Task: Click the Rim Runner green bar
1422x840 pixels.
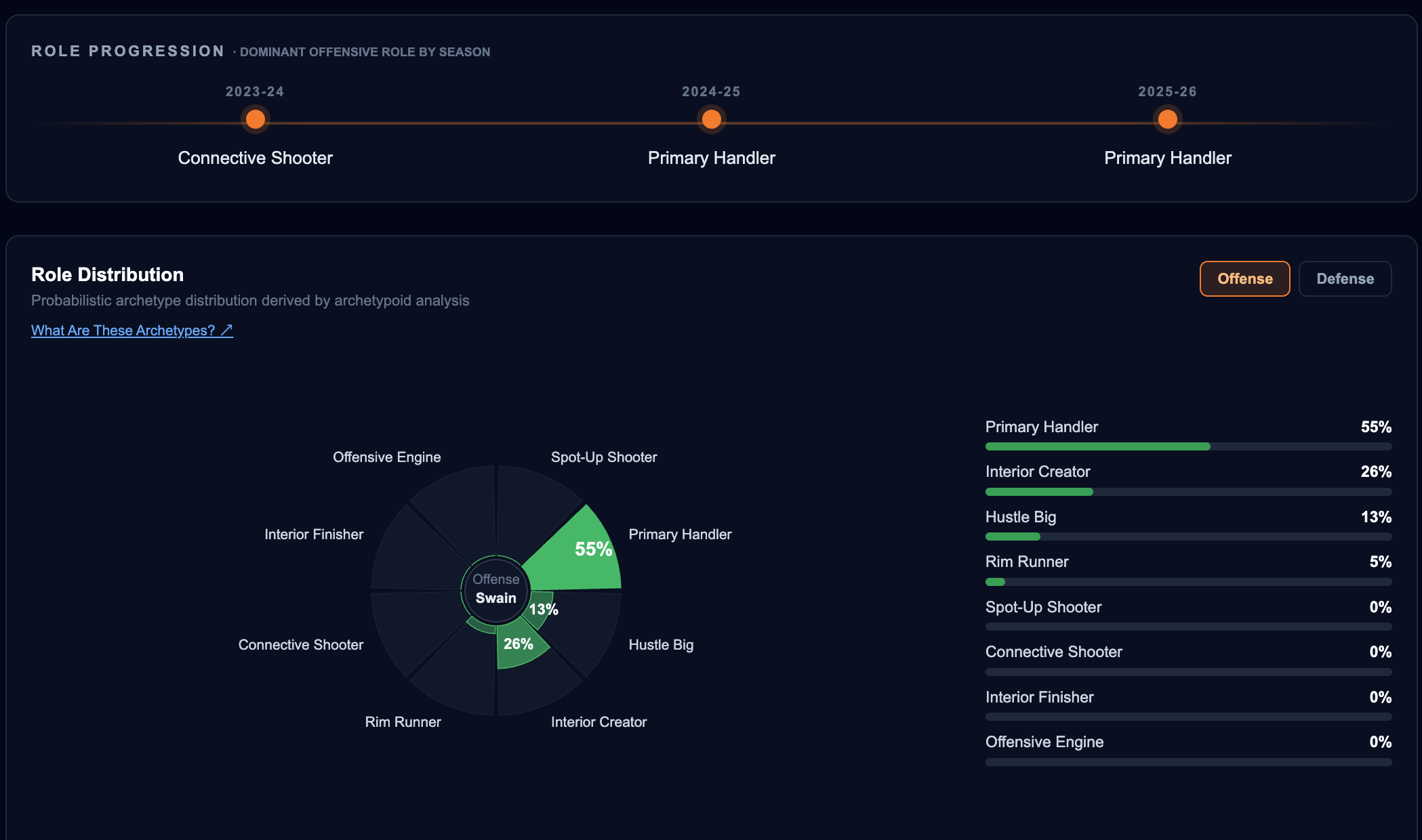Action: (x=995, y=582)
